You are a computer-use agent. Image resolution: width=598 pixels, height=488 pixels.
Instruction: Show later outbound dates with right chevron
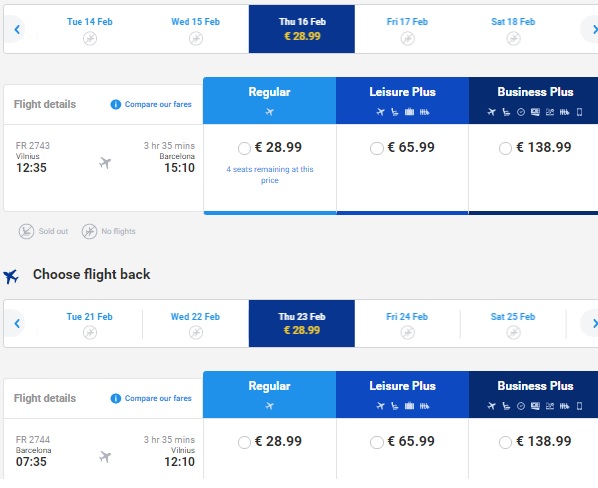point(592,29)
